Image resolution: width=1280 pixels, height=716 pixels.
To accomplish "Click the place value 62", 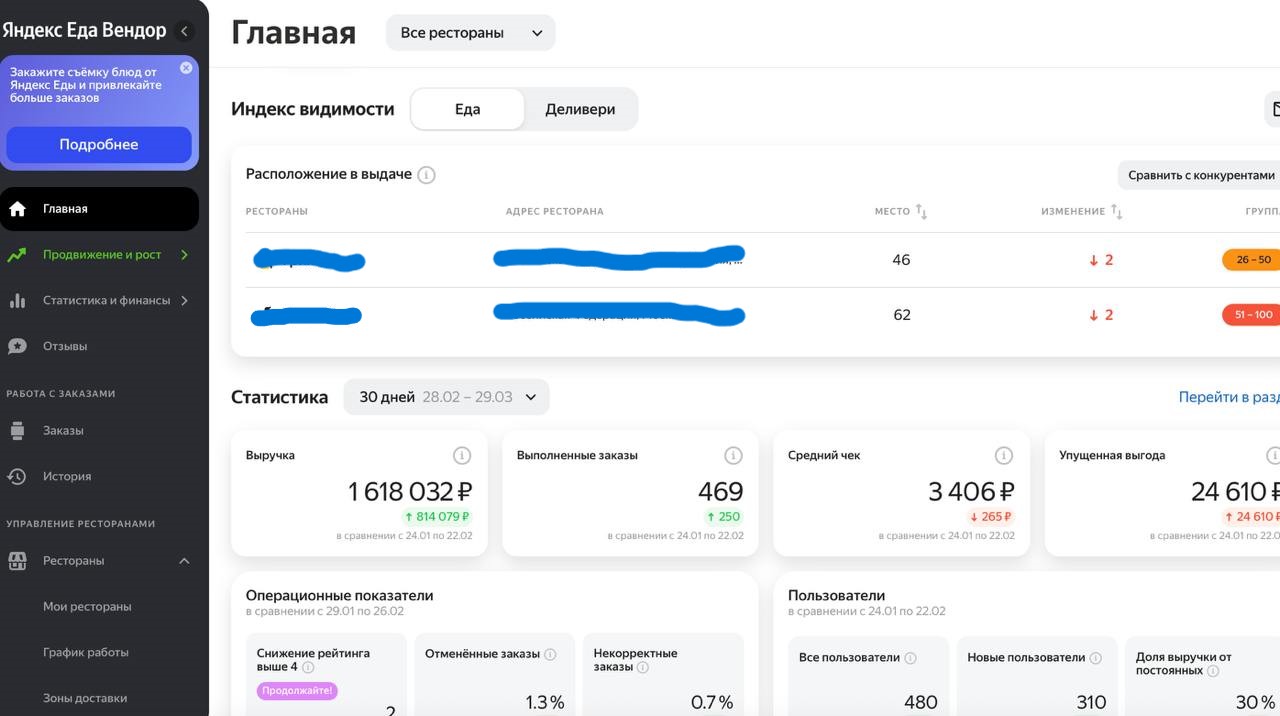I will 901,315.
